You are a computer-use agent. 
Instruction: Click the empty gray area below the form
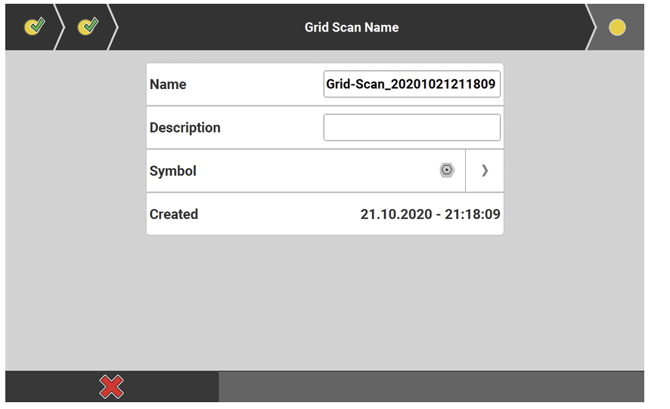tap(325, 300)
